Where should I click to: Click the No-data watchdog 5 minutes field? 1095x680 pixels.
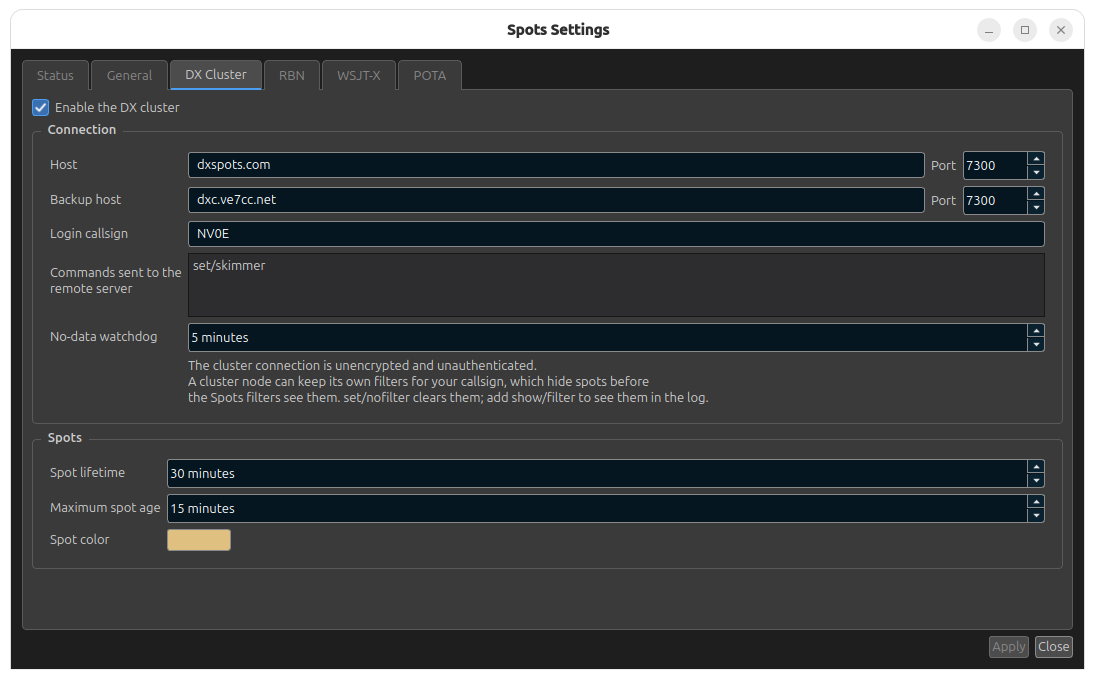(x=608, y=337)
